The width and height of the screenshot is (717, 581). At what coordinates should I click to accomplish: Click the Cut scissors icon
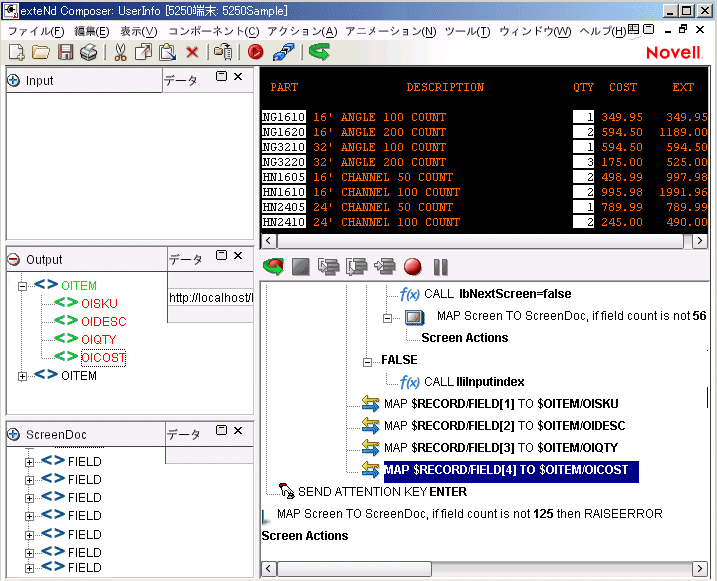click(120, 52)
